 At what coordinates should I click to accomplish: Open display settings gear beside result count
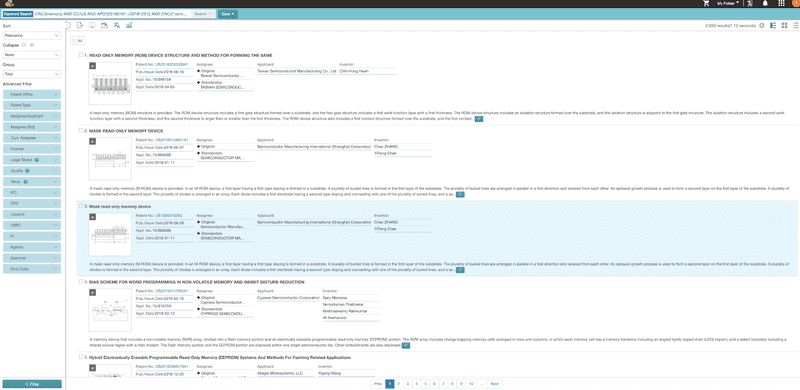tap(762, 25)
